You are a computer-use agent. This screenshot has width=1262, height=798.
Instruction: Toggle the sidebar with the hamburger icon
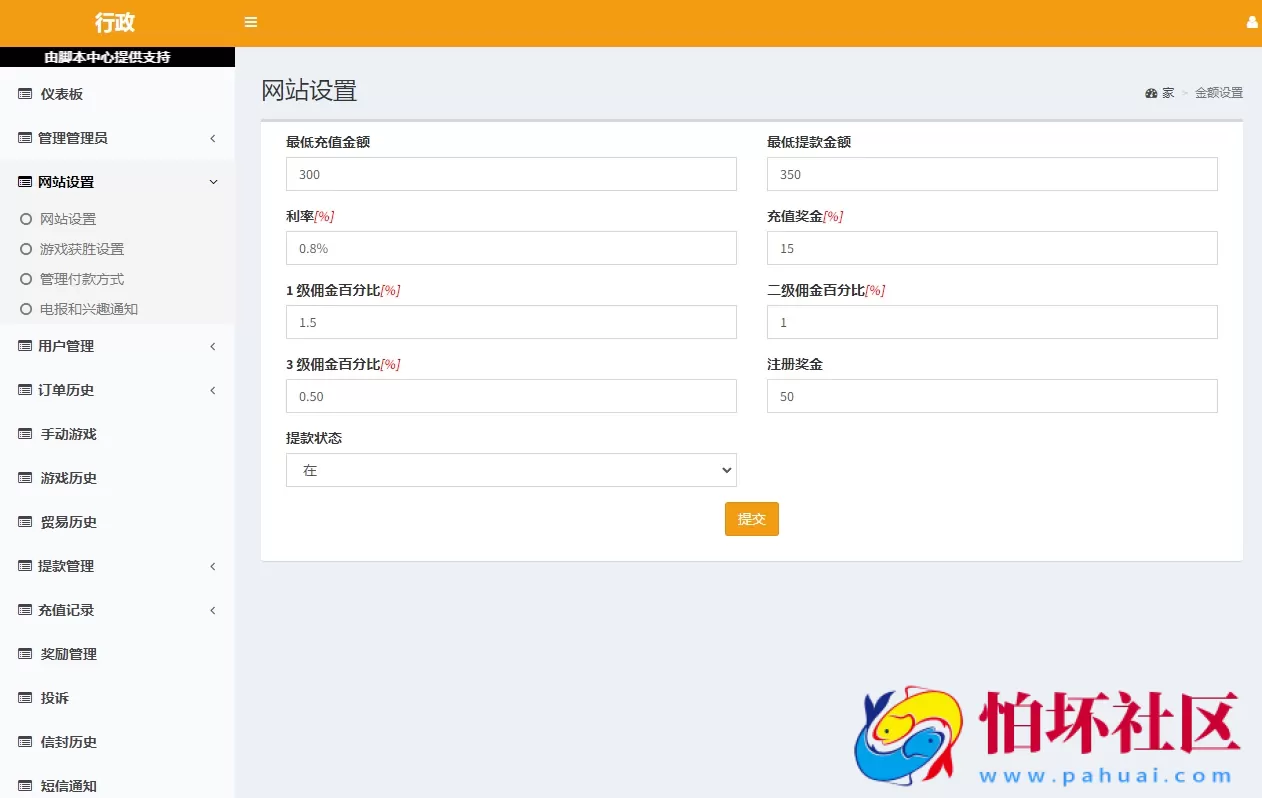[250, 22]
